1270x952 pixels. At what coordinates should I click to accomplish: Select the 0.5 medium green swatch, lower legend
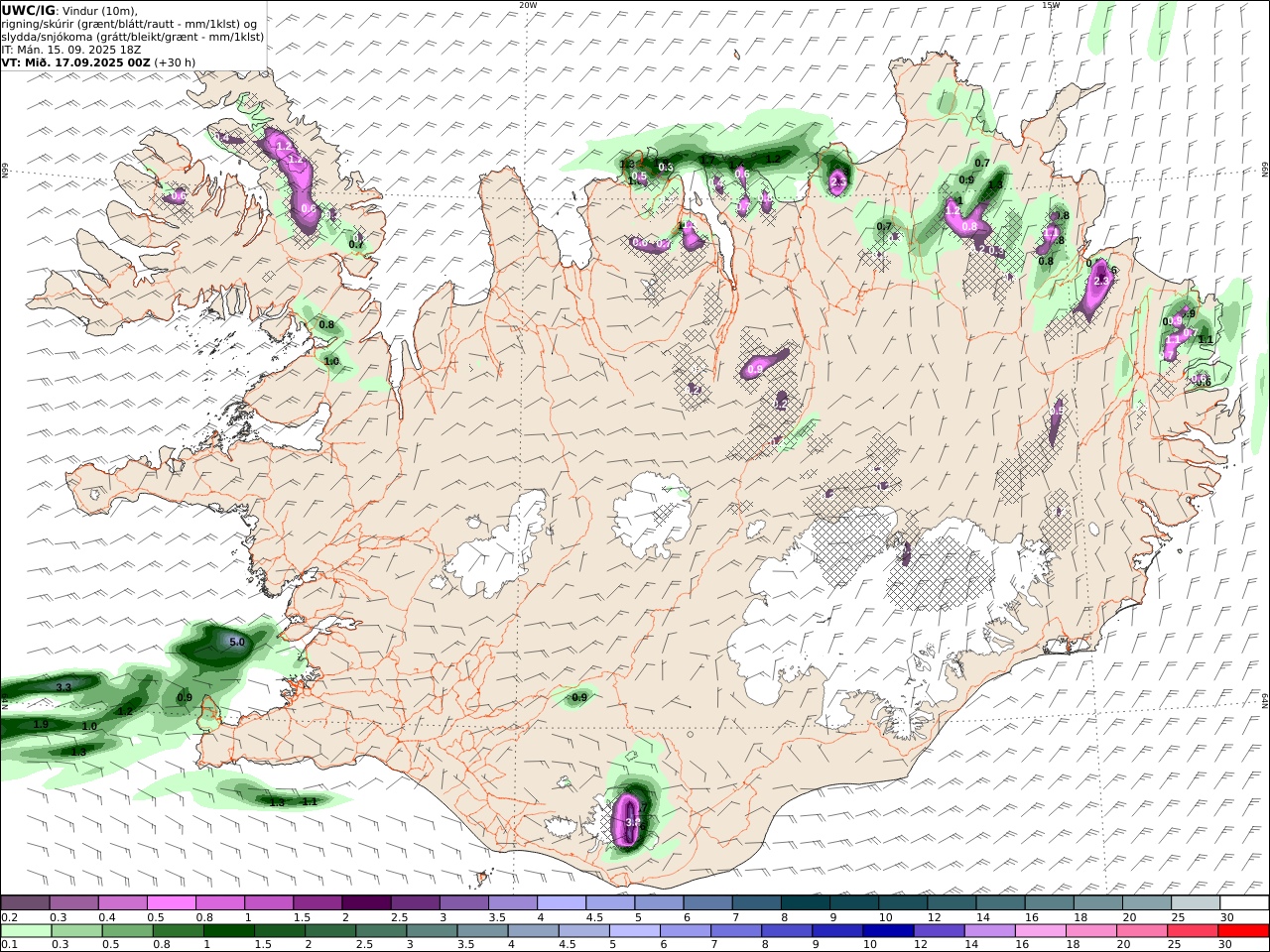pyautogui.click(x=128, y=930)
